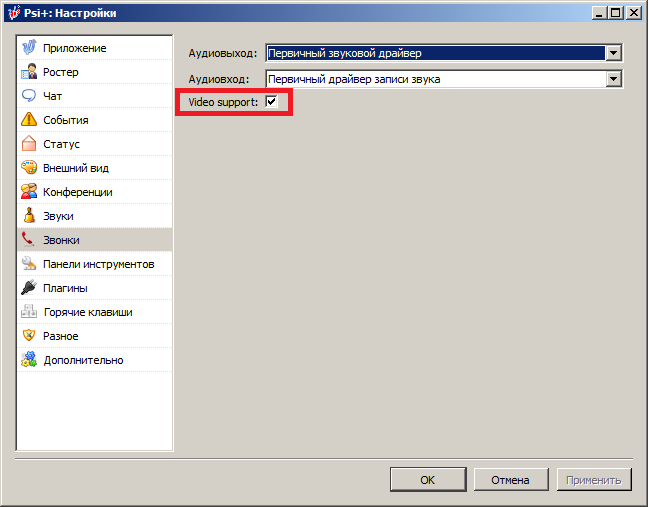Go to Панели инструментов section
648x507 pixels.
(x=98, y=264)
